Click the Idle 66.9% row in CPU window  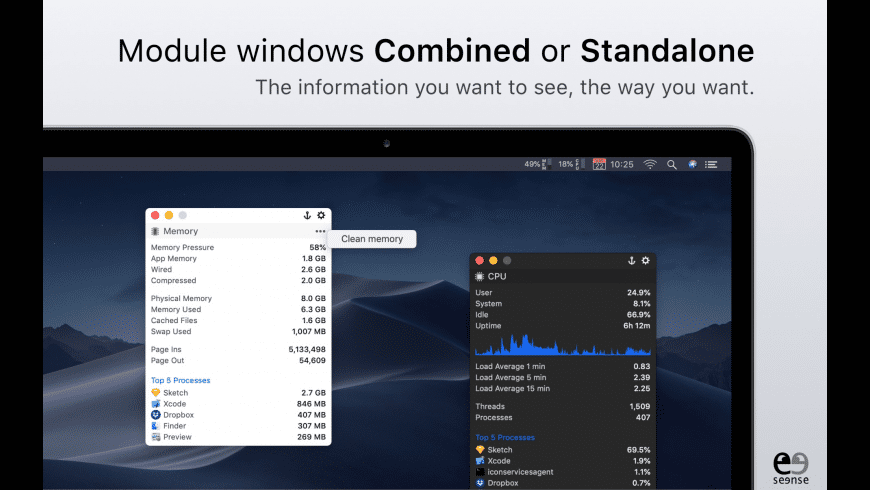click(x=563, y=315)
